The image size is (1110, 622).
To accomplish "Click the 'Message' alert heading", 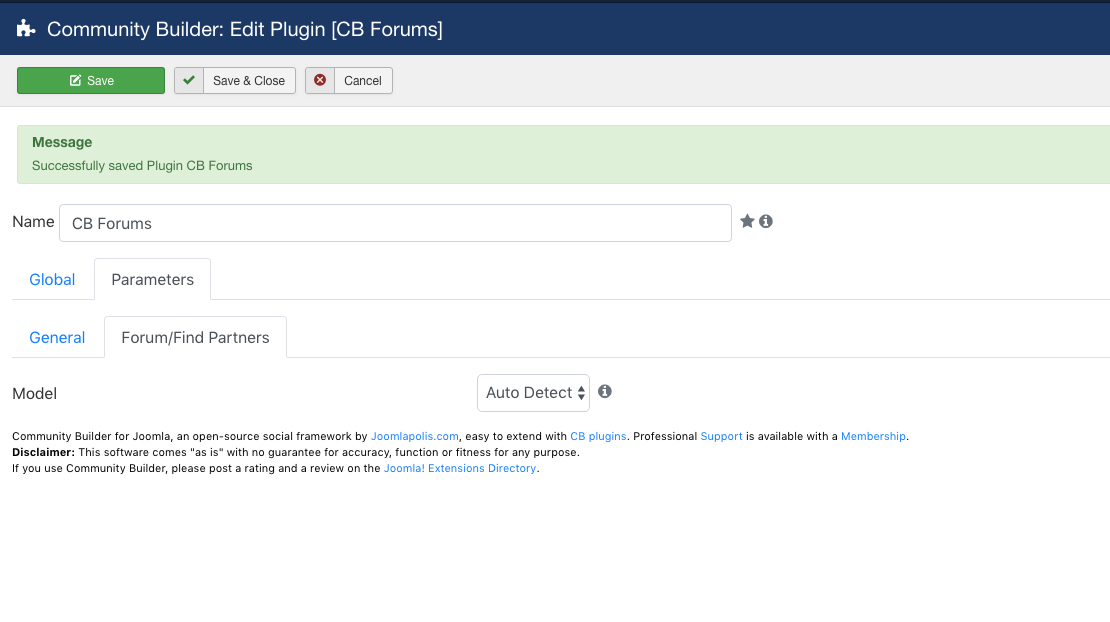I will point(62,142).
